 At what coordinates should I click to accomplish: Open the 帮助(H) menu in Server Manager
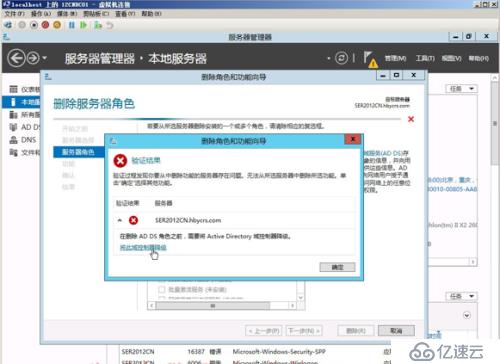479,58
